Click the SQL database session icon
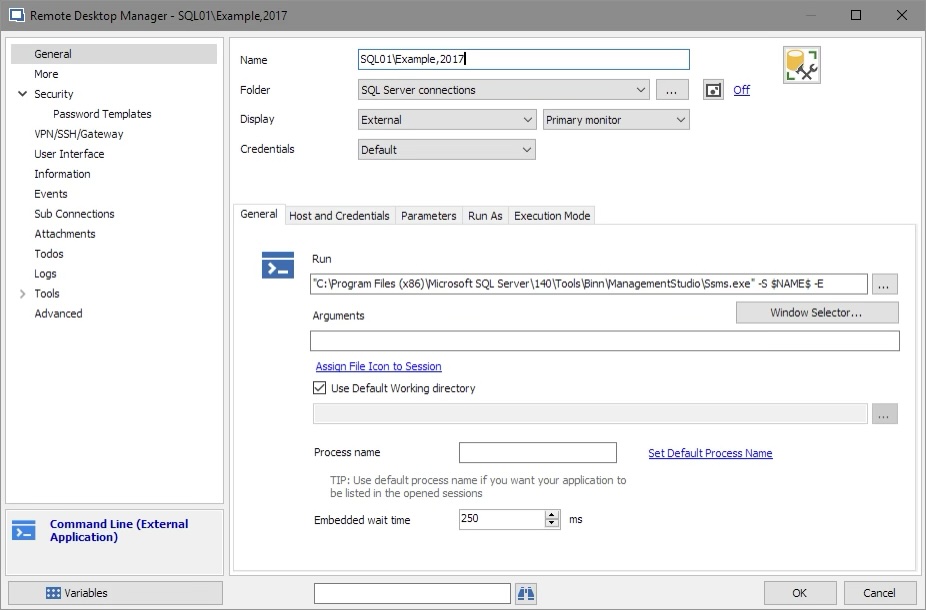The image size is (926, 610). tap(801, 65)
